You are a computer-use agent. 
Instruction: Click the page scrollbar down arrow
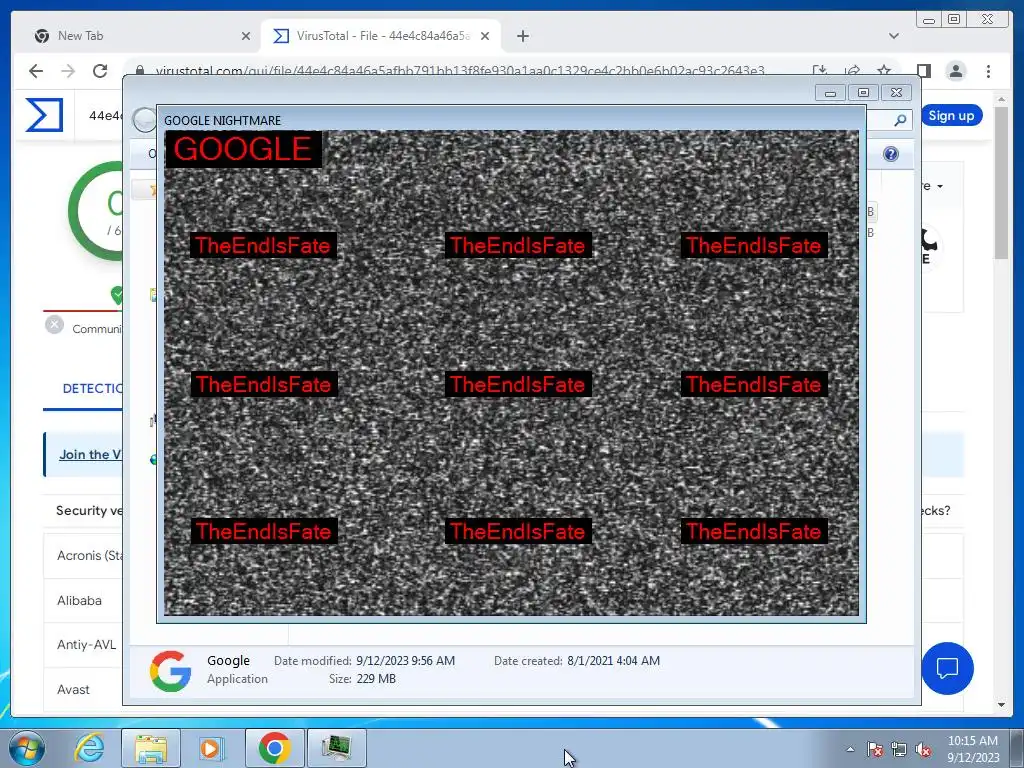point(1001,705)
